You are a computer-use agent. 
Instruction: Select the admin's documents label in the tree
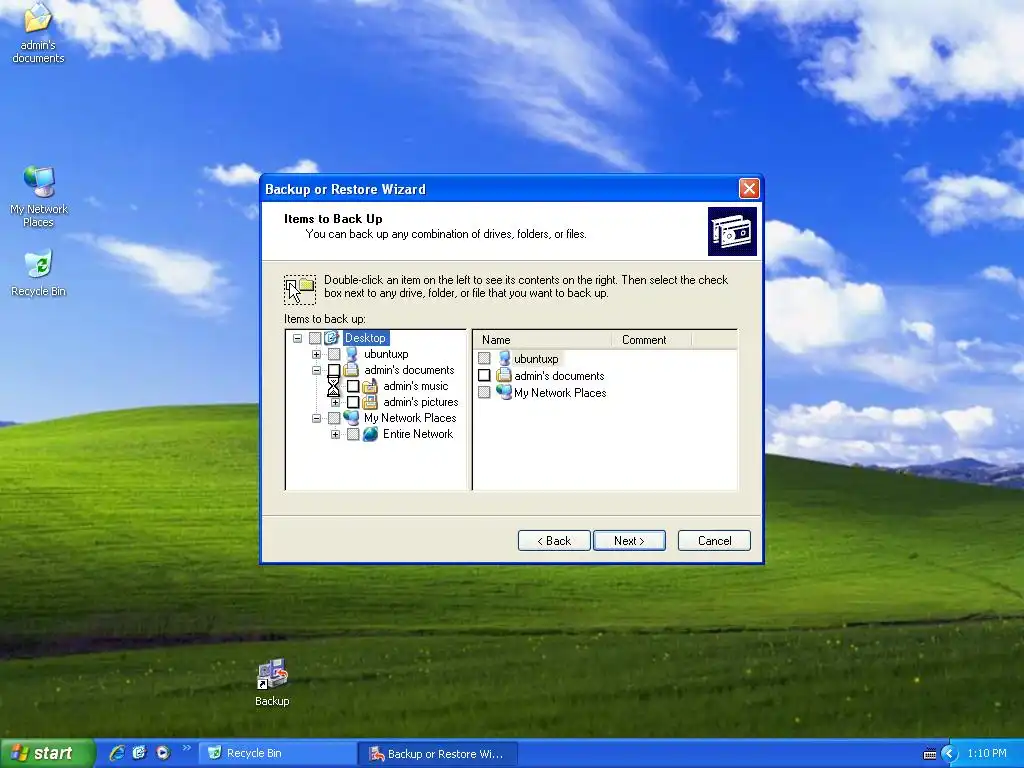(x=409, y=370)
